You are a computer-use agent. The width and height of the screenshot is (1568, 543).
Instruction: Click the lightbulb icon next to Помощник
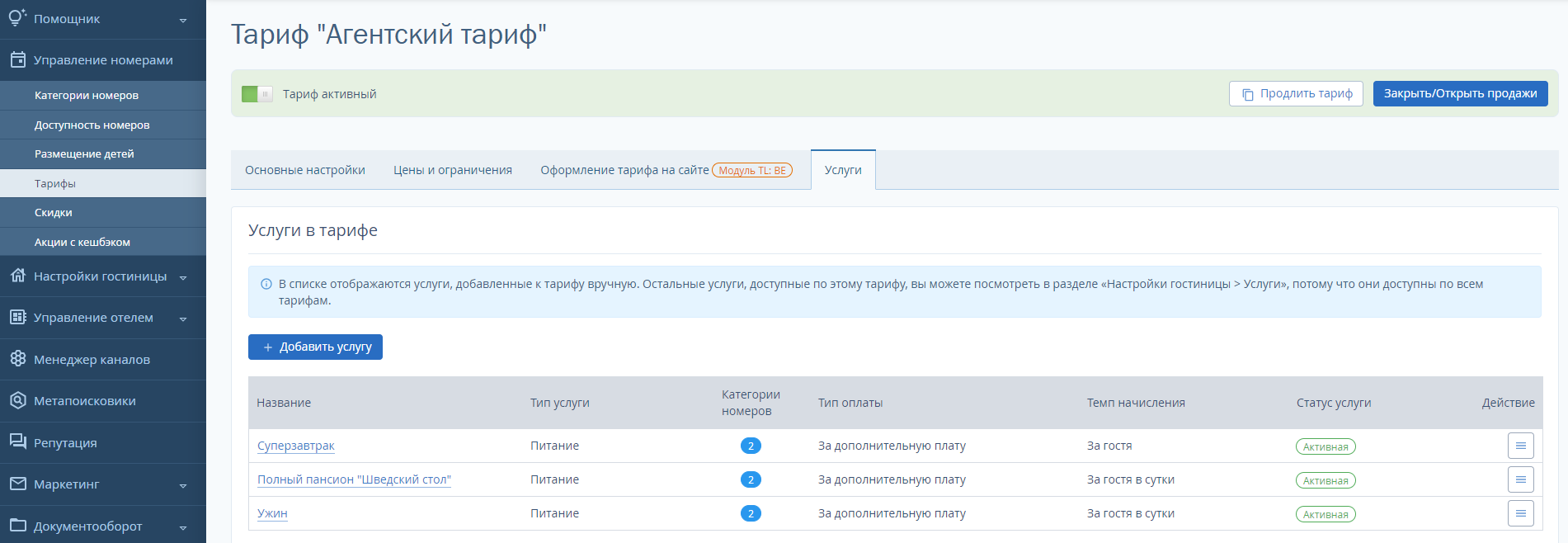pos(17,17)
